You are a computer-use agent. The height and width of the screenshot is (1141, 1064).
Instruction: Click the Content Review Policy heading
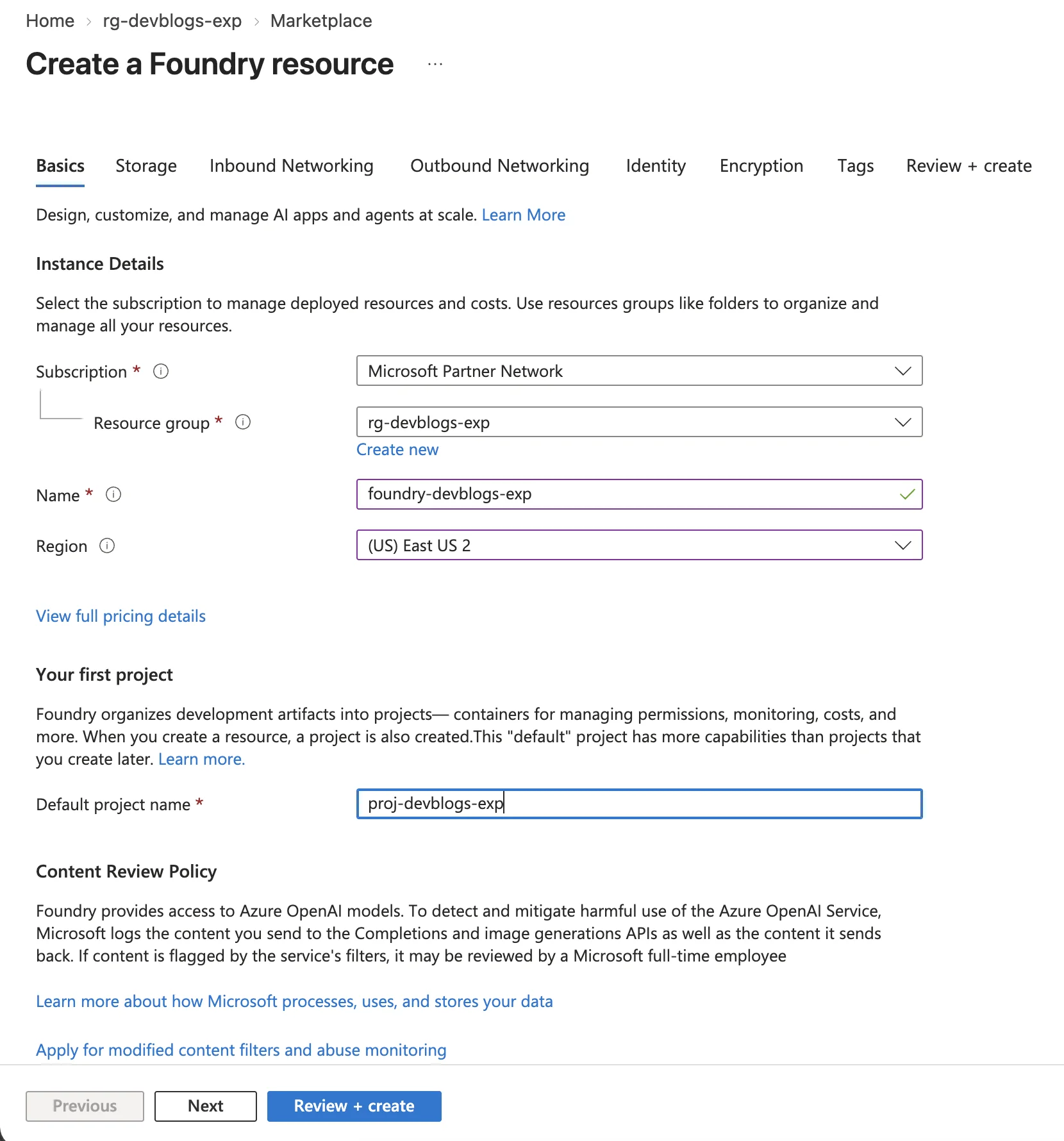point(126,871)
